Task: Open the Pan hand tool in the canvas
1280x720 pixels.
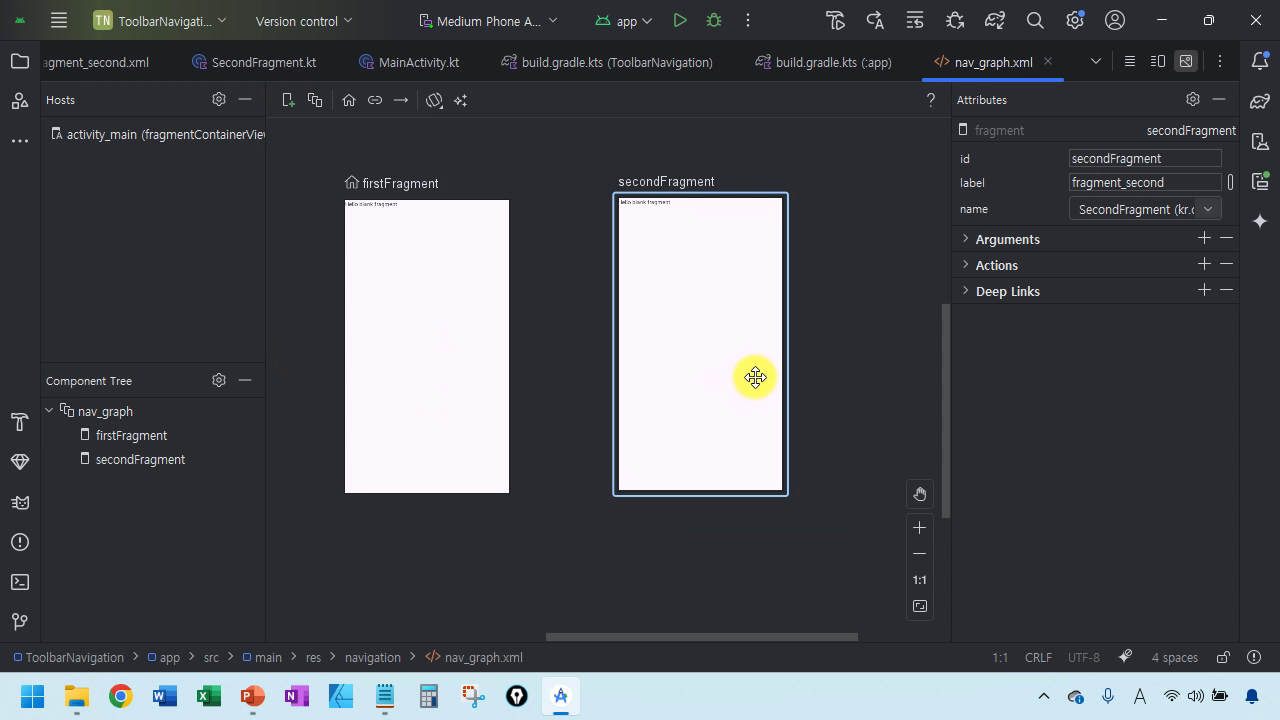Action: (x=920, y=494)
